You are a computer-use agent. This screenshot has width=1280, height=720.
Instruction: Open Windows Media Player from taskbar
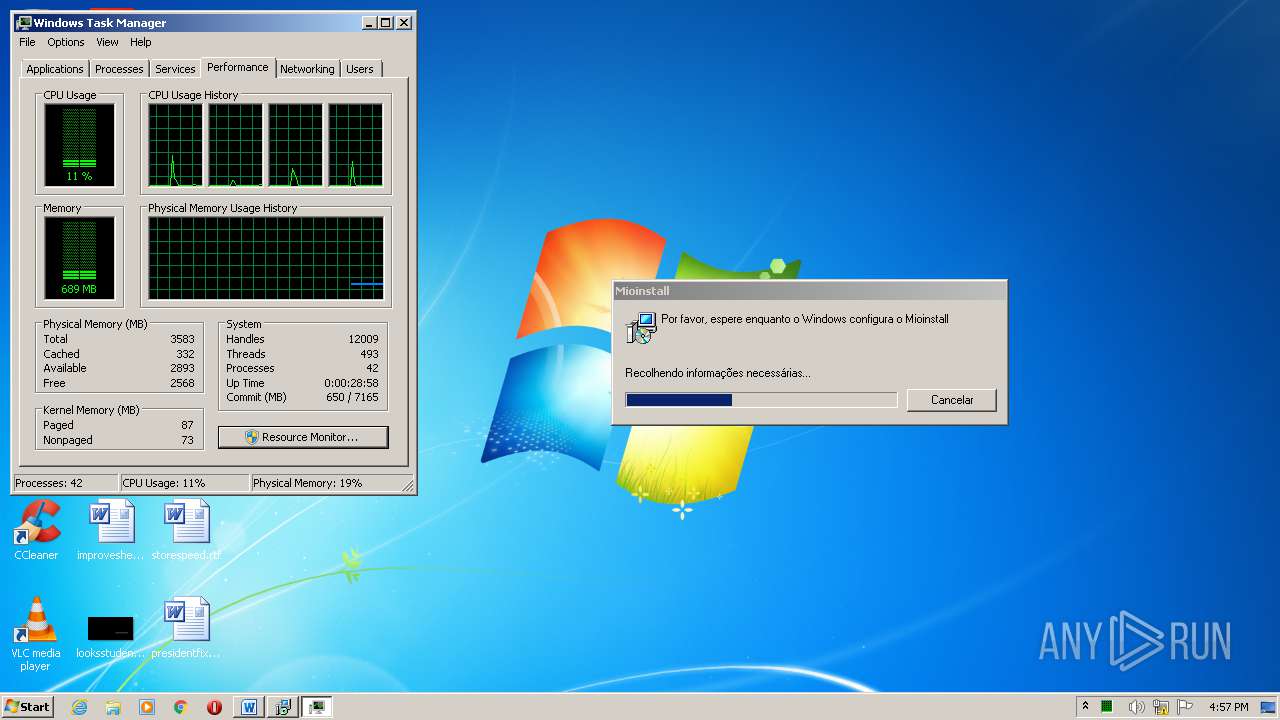tap(147, 707)
